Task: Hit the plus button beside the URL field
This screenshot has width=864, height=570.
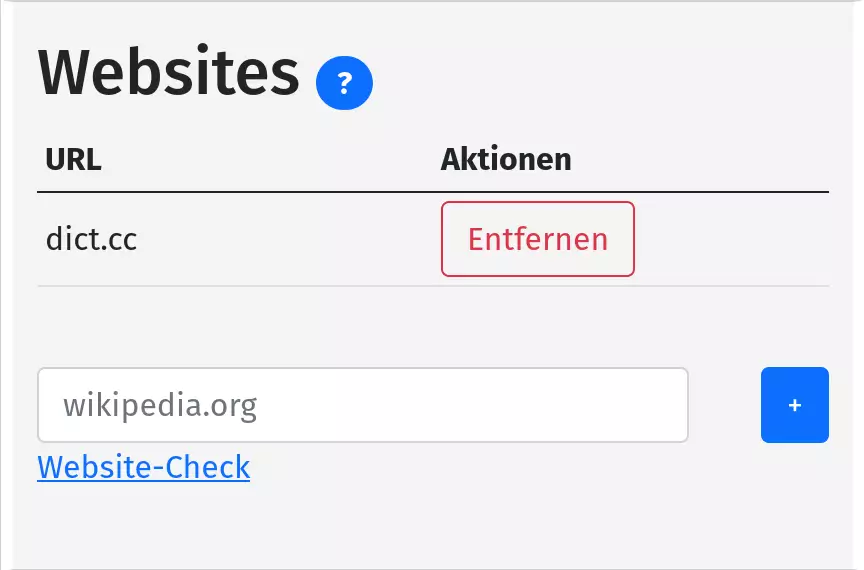Action: tap(794, 405)
